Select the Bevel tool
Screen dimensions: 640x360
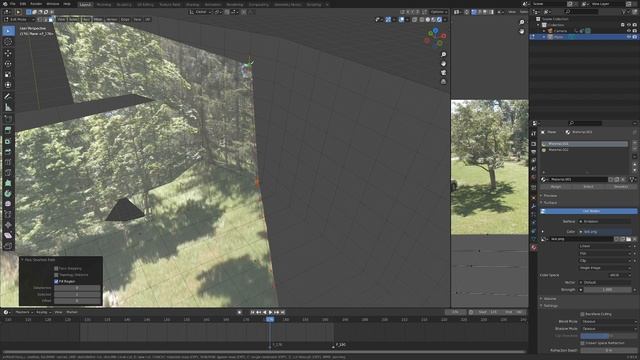point(8,151)
